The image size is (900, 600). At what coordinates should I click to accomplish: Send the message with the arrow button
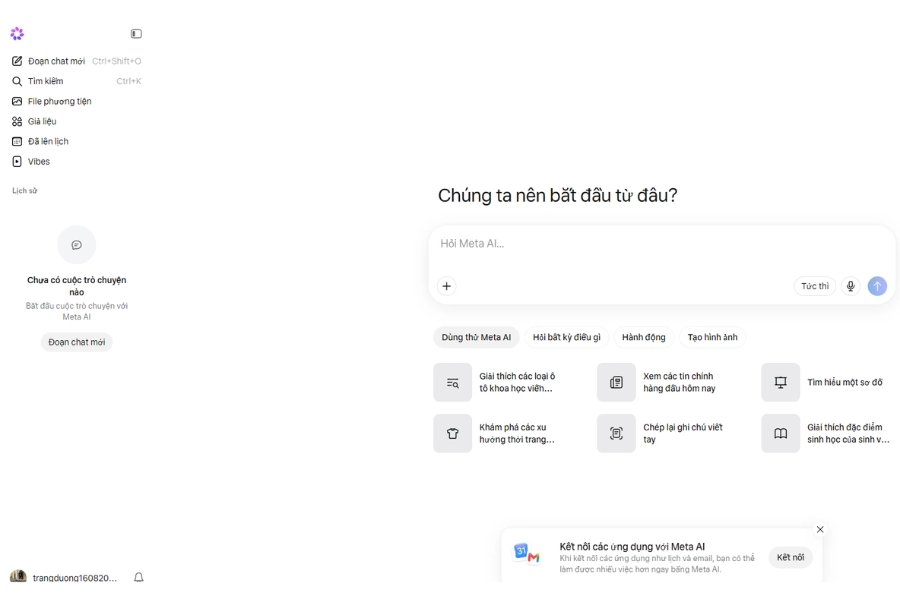pos(877,286)
